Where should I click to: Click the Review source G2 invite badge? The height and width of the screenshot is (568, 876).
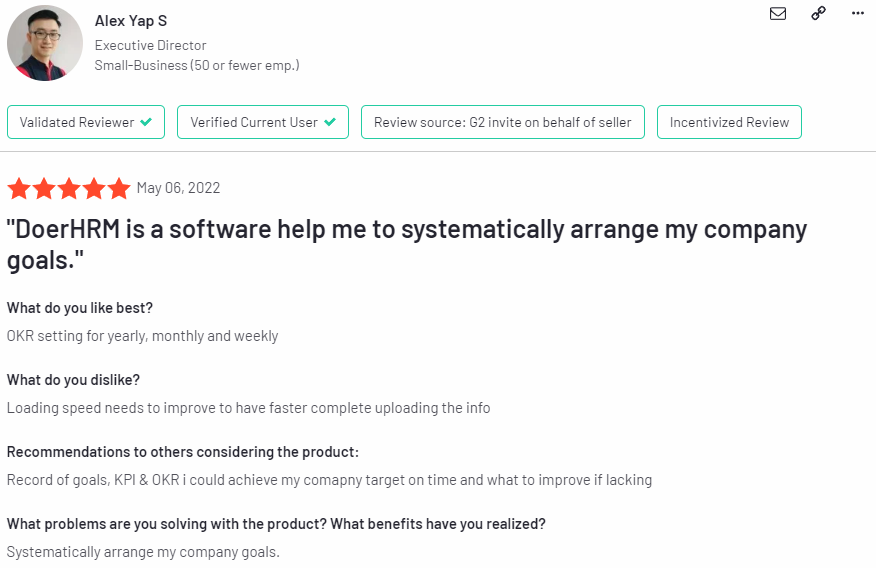[503, 122]
